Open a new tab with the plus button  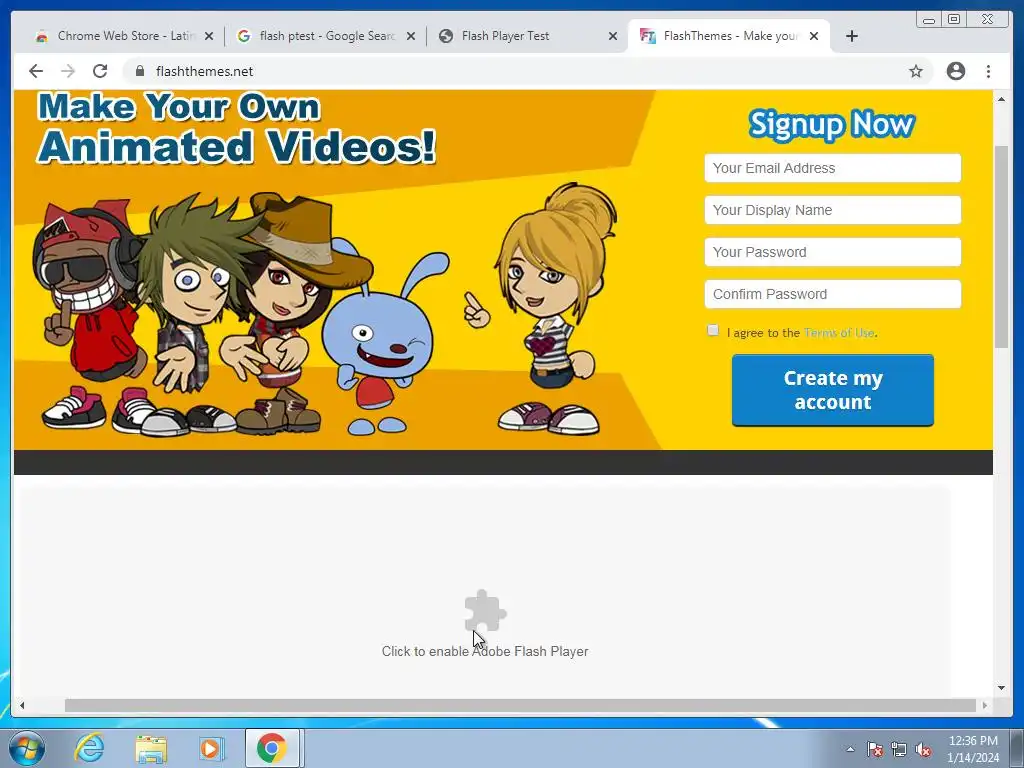coord(852,36)
